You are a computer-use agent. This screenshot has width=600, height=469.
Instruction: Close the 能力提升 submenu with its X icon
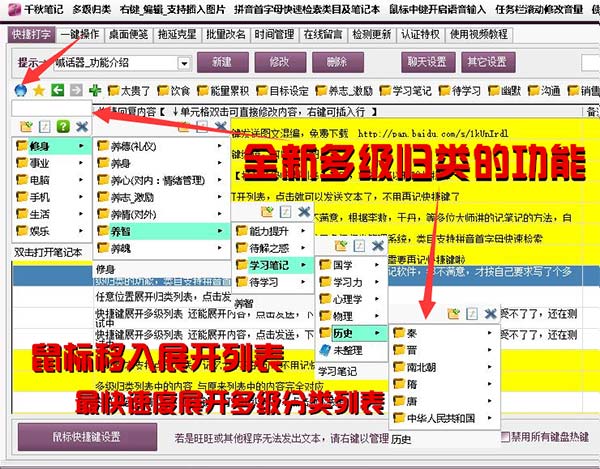(x=304, y=212)
